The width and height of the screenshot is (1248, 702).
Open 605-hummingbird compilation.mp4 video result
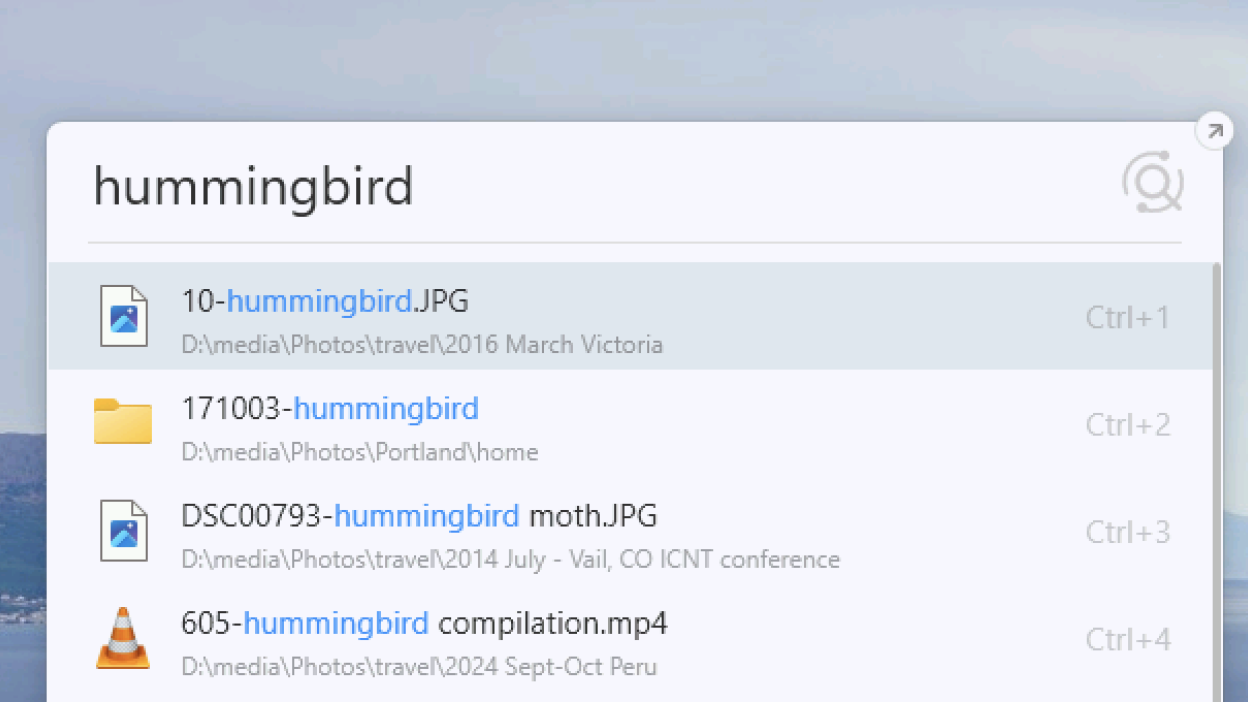coord(424,623)
